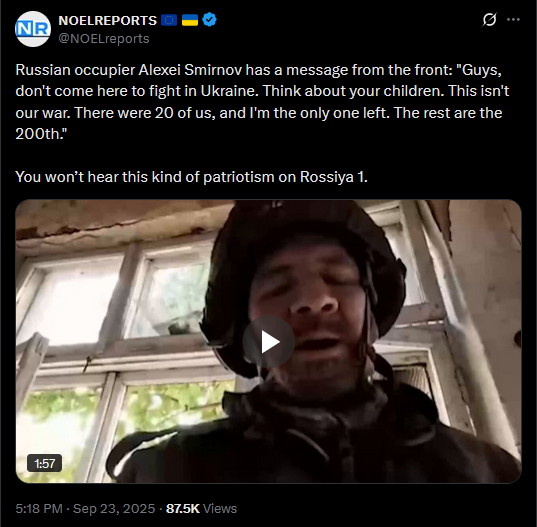Click the Rossiya 1 patriotism sentence
This screenshot has width=537, height=527.
pyautogui.click(x=191, y=177)
